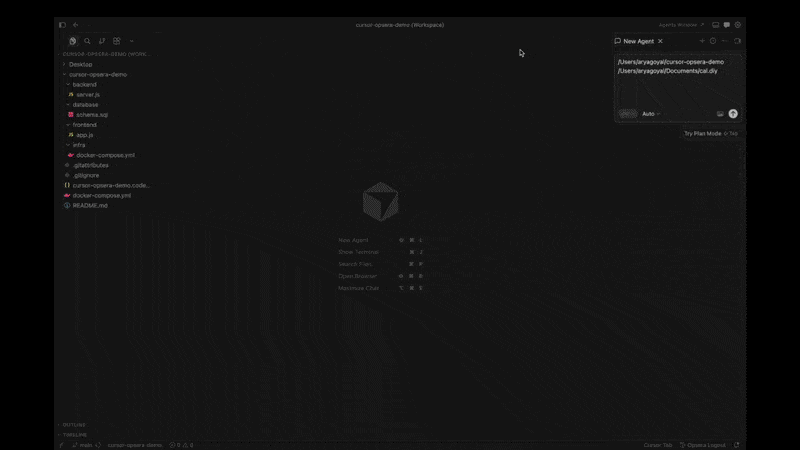800x450 pixels.
Task: Open the Search view icon
Action: coord(87,41)
